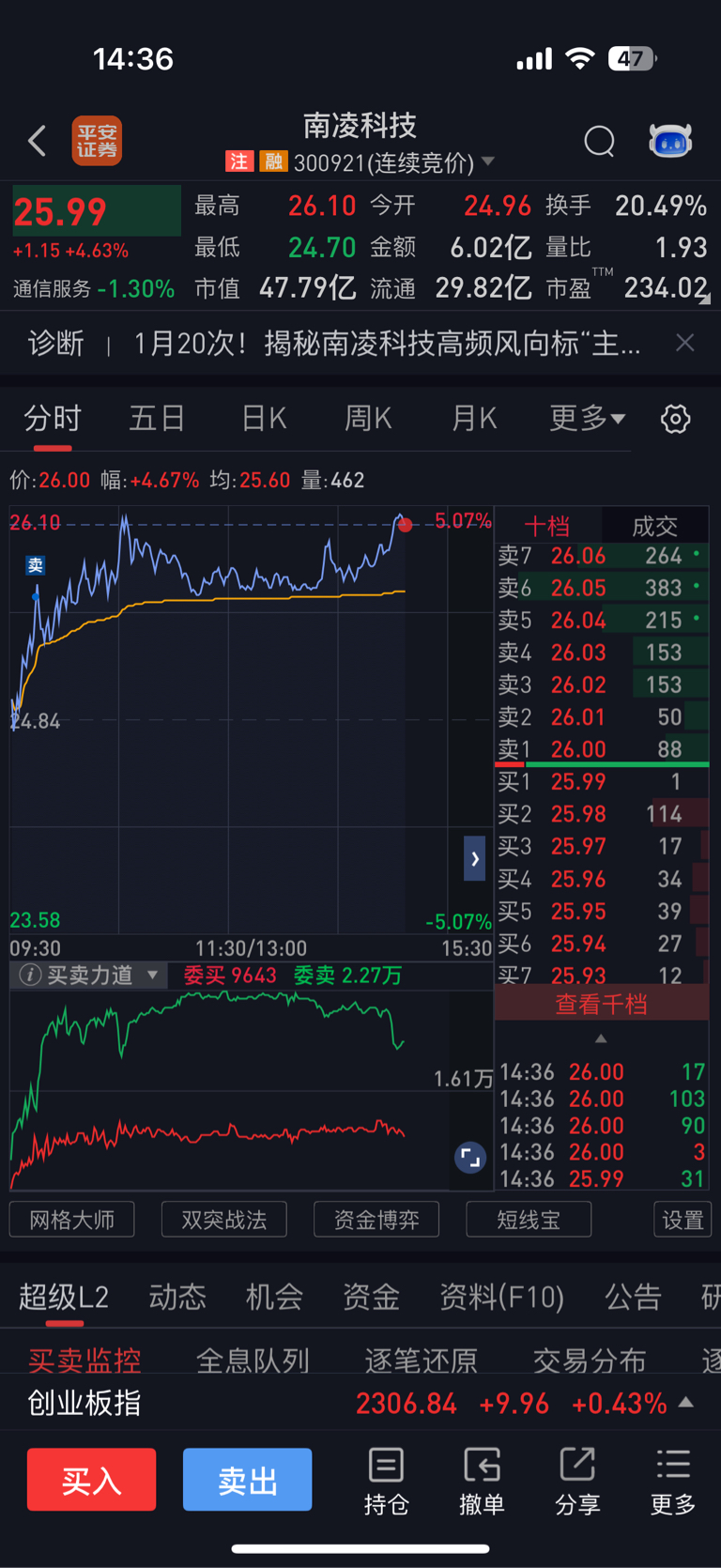Select the 十档 order book tab

pyautogui.click(x=547, y=526)
